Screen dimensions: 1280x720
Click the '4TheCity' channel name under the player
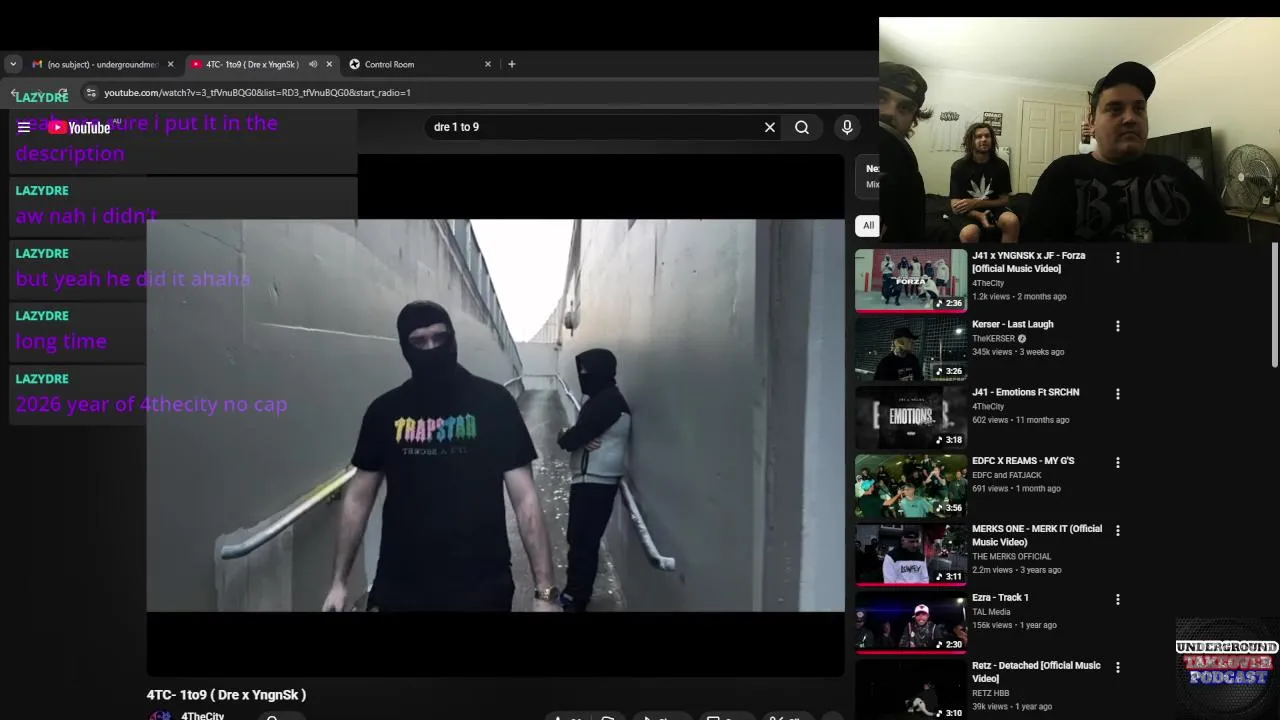(x=202, y=716)
